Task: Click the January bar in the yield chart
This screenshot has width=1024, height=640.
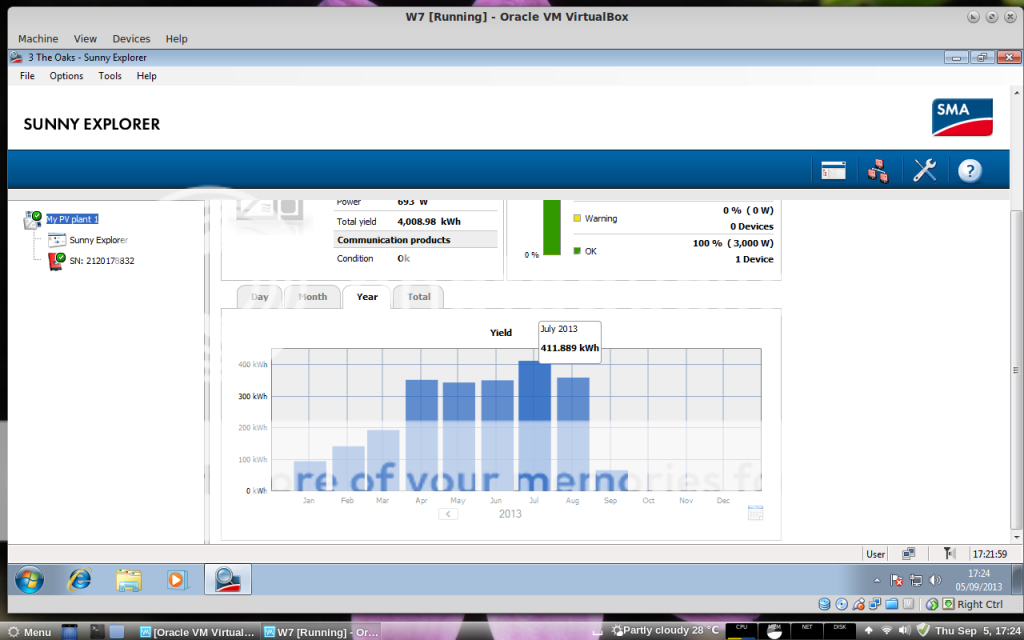Action: [x=310, y=476]
